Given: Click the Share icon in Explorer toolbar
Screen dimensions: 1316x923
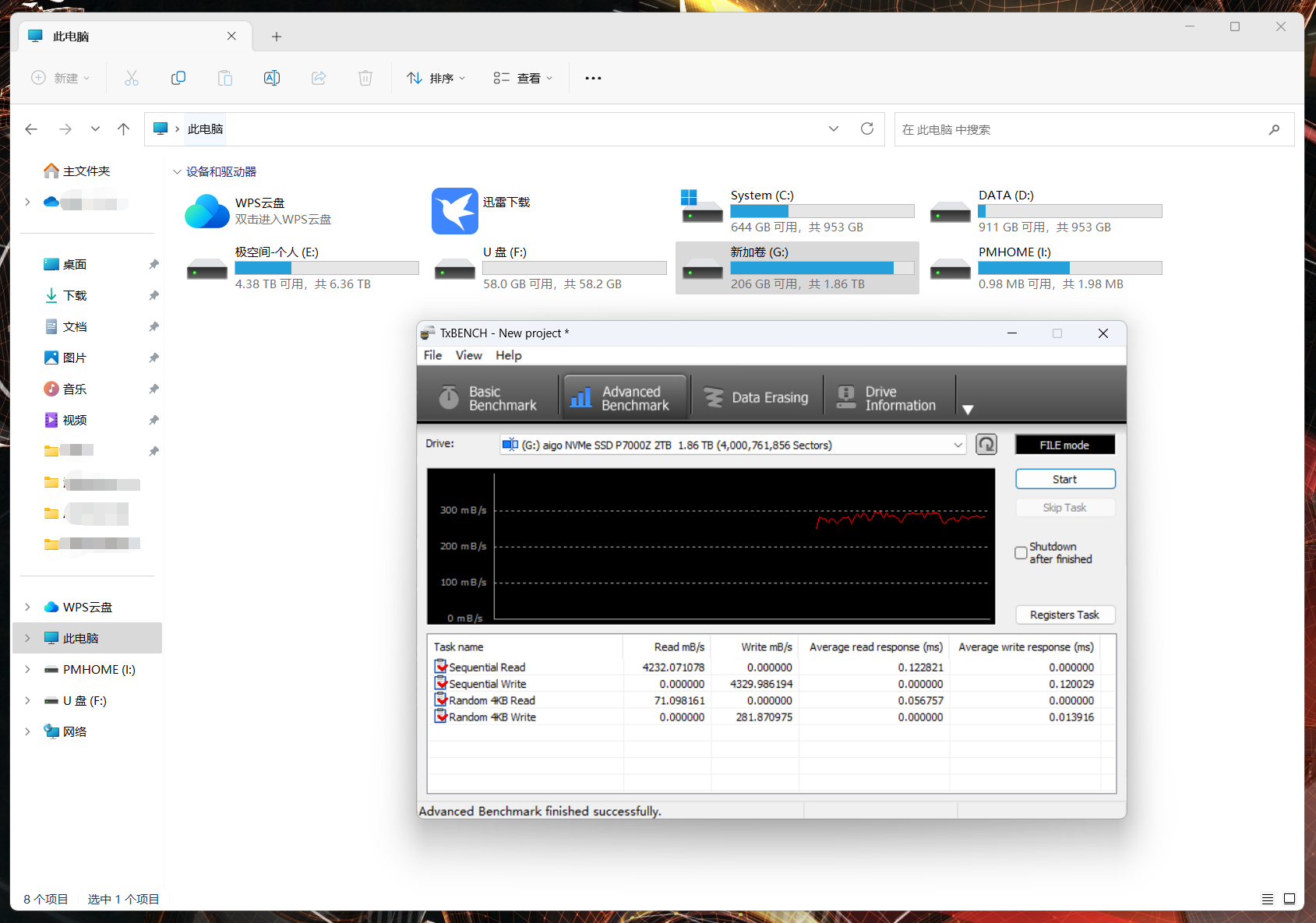Looking at the screenshot, I should pyautogui.click(x=319, y=78).
